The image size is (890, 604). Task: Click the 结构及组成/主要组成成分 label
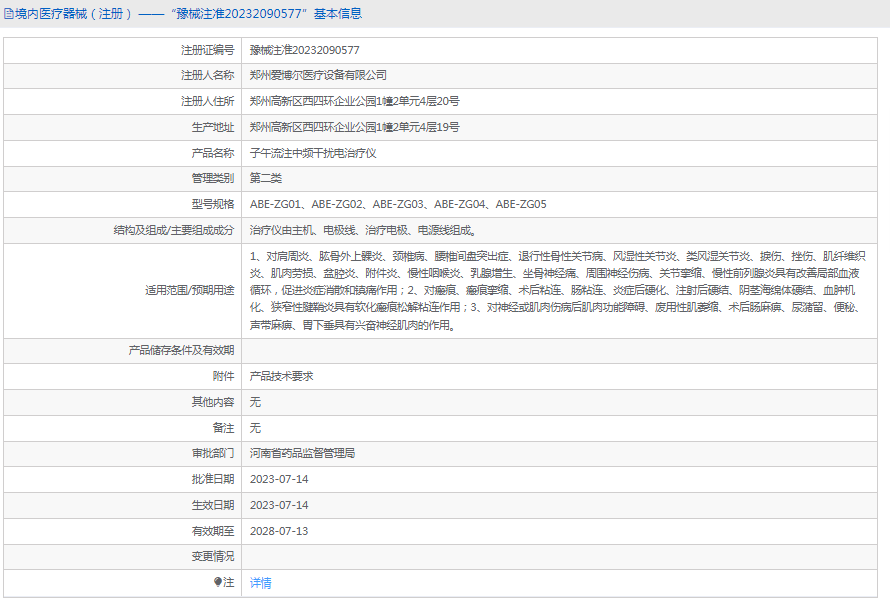tap(174, 230)
